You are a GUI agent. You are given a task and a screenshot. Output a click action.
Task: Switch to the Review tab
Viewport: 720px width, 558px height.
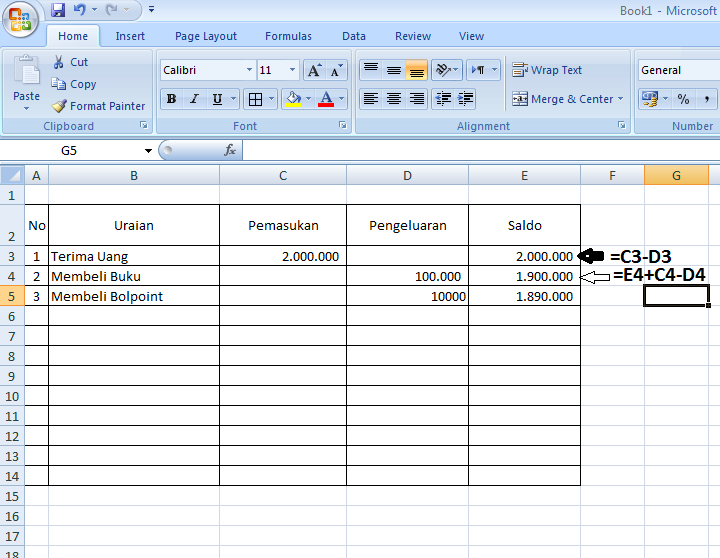(x=413, y=36)
